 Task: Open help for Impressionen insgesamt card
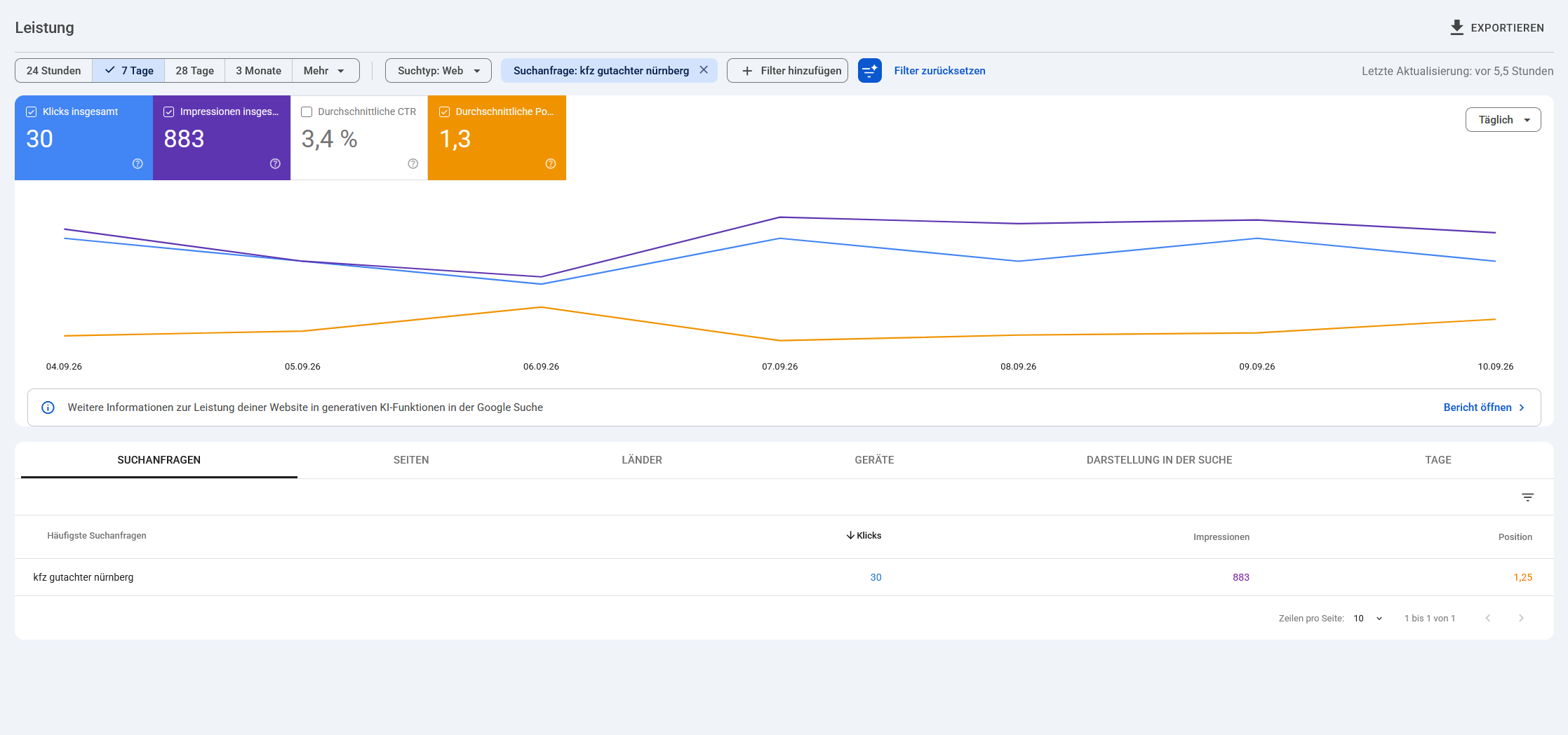(275, 163)
